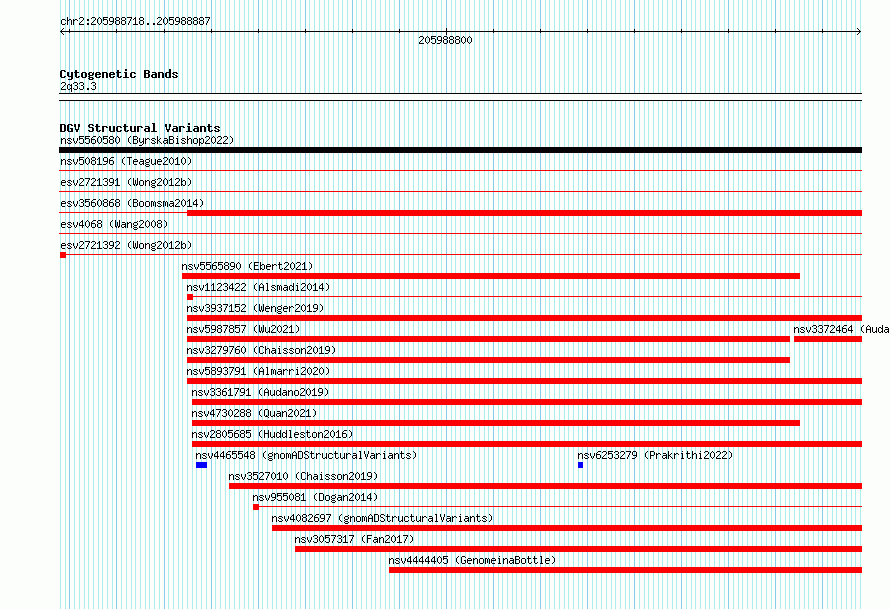Click the esv2721392 (Wong2012b) label
This screenshot has width=890, height=609.
click(126, 245)
